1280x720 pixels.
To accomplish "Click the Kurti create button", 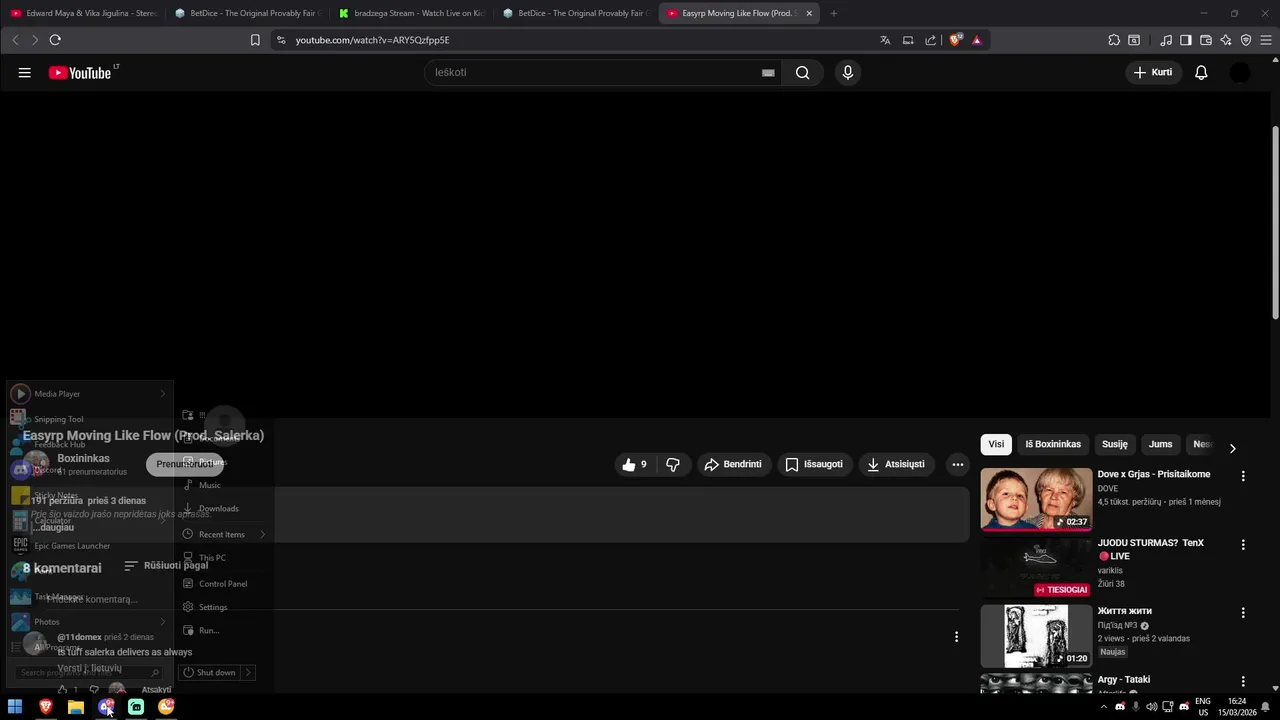I will tap(1153, 72).
